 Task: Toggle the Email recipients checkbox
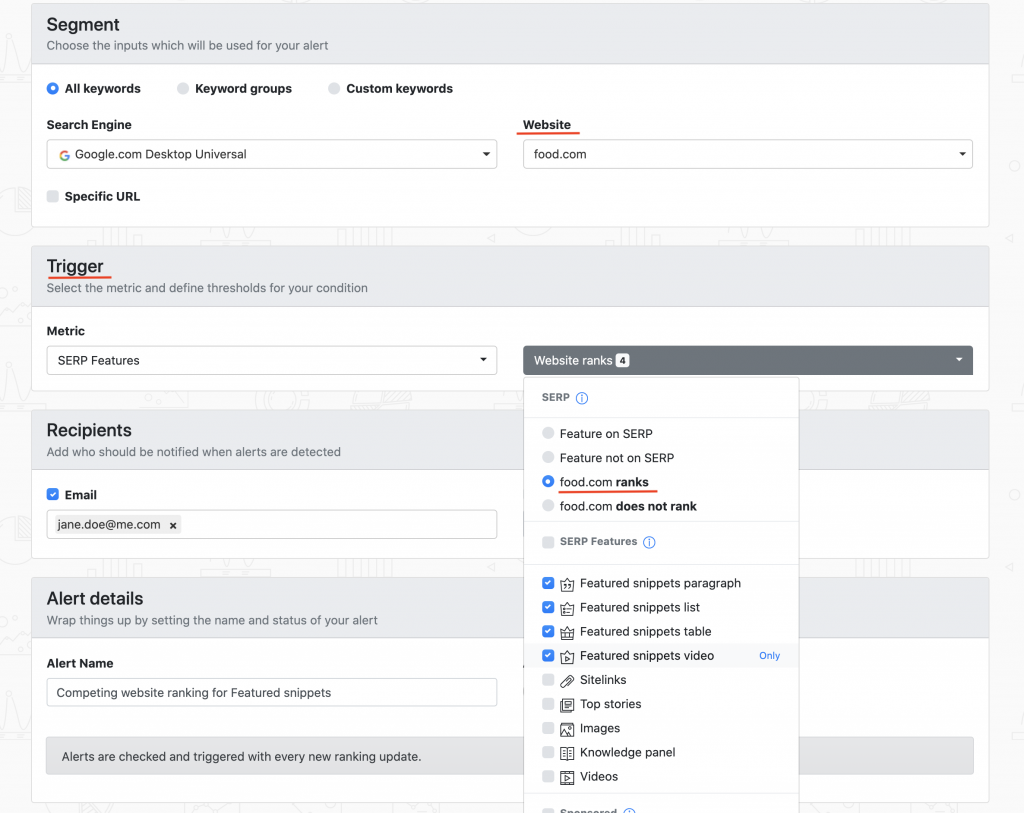[53, 495]
